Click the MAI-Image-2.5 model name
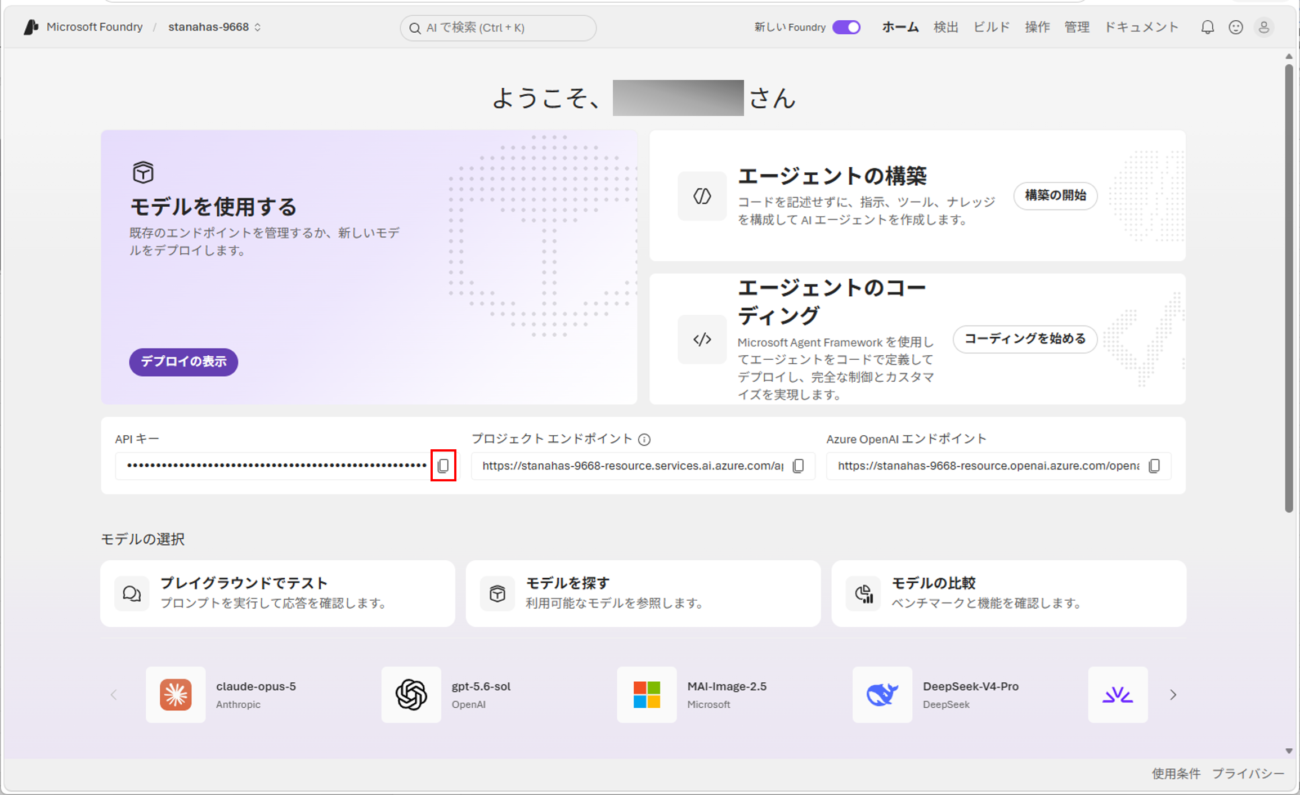This screenshot has height=795, width=1300. tap(727, 687)
